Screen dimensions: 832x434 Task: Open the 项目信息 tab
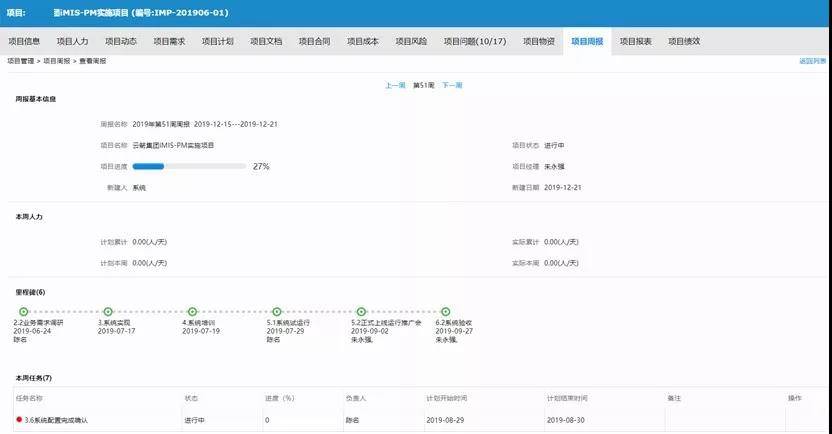point(24,42)
